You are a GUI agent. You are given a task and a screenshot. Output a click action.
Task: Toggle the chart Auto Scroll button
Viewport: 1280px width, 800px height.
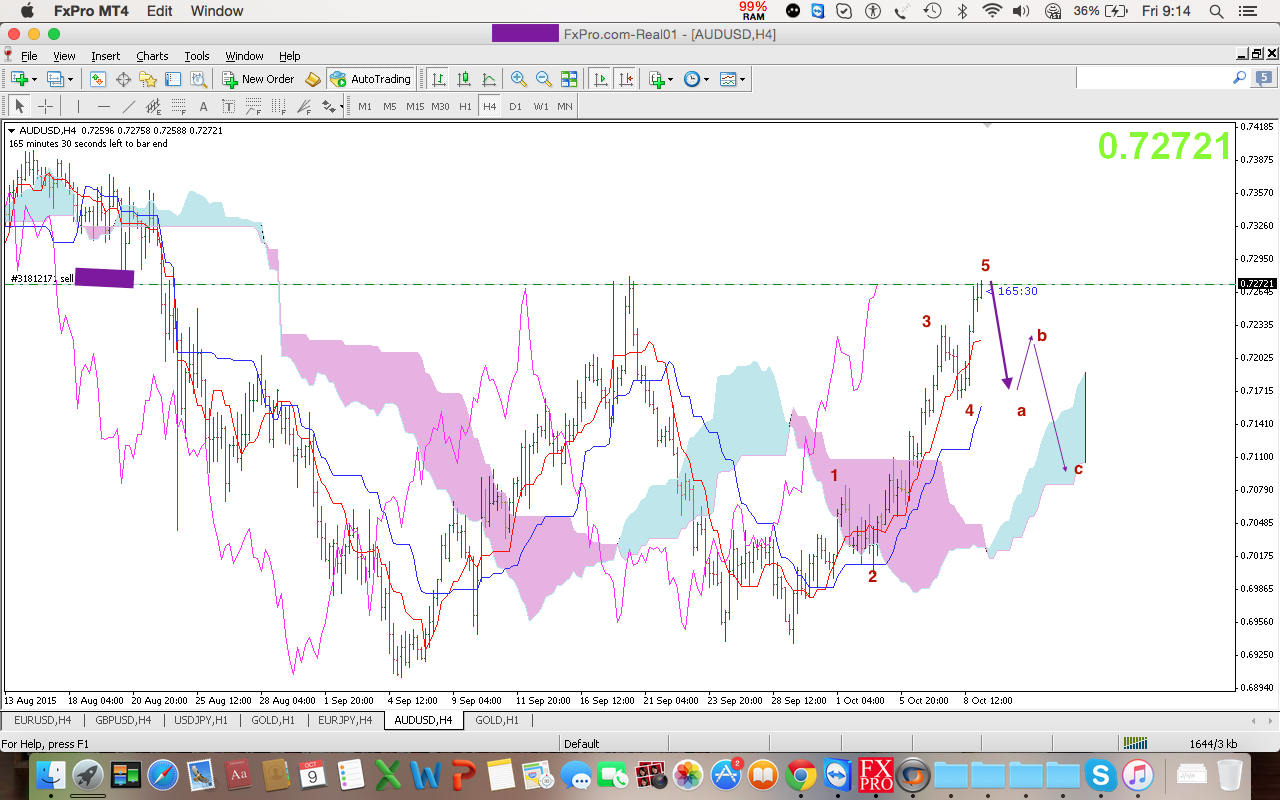600,79
